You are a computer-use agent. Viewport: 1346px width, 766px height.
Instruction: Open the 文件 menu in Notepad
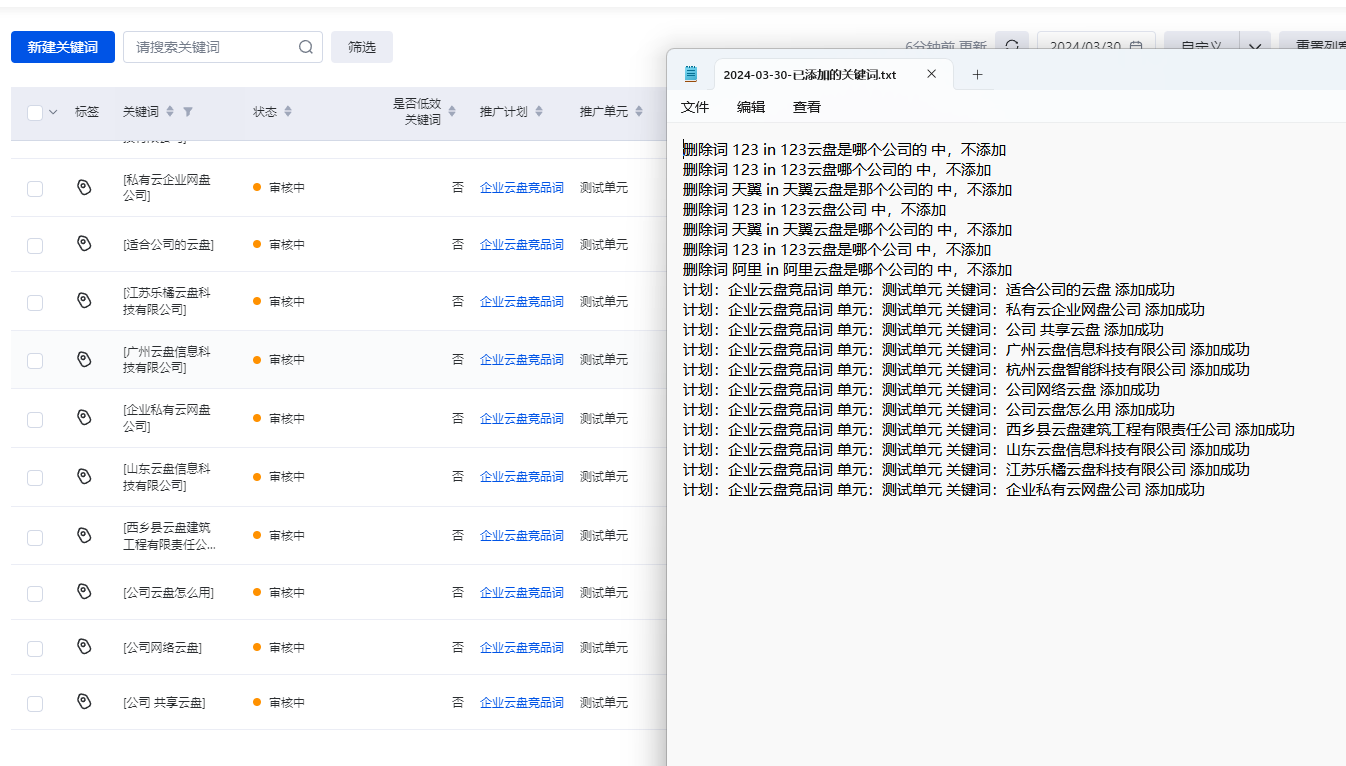(x=695, y=107)
